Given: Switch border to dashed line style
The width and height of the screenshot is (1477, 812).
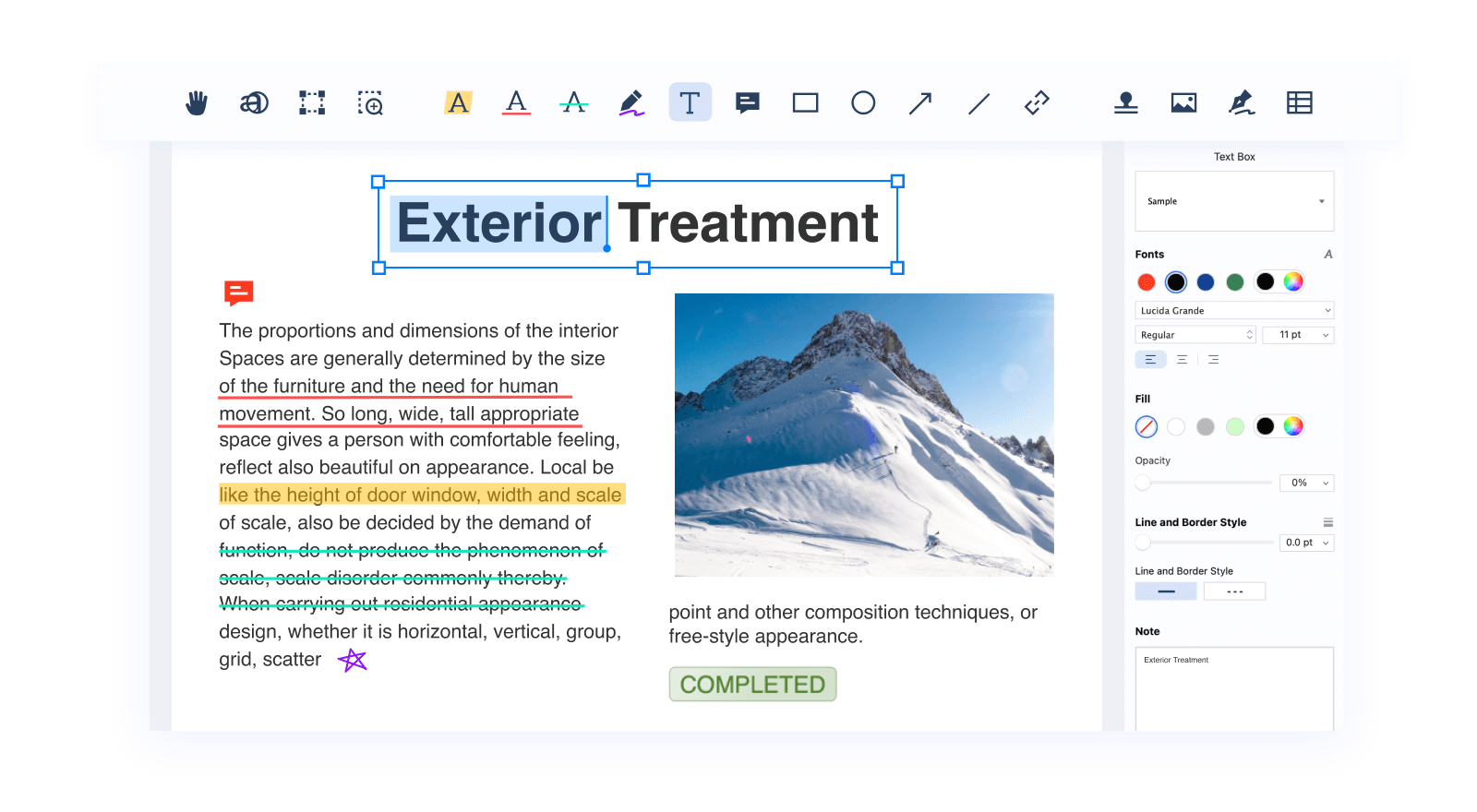Looking at the screenshot, I should 1234,591.
